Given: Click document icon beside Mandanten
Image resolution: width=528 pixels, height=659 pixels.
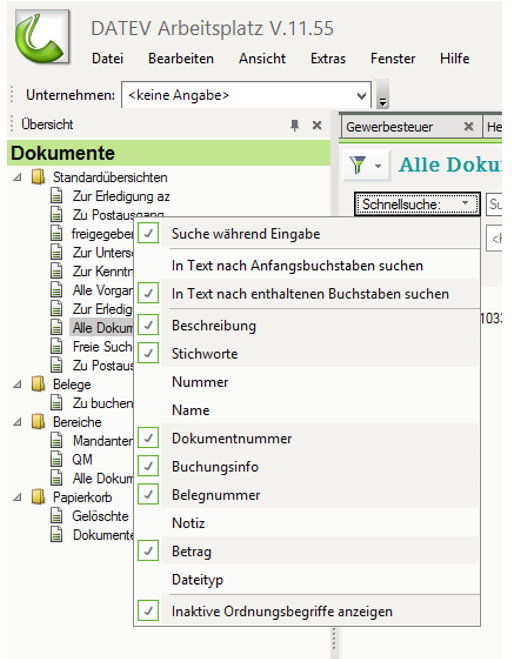Looking at the screenshot, I should coord(56,440).
